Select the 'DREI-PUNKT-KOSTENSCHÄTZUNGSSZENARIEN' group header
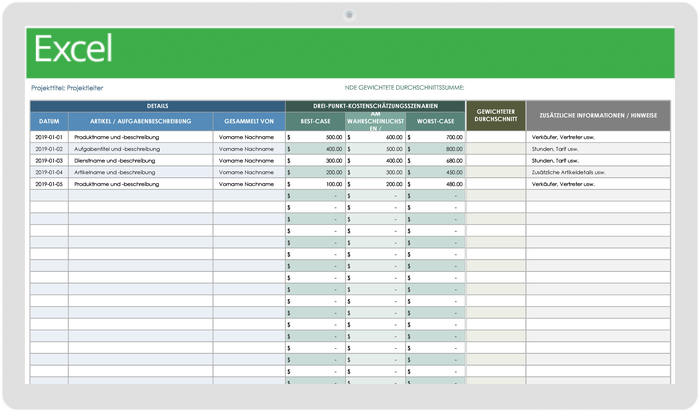 point(375,106)
